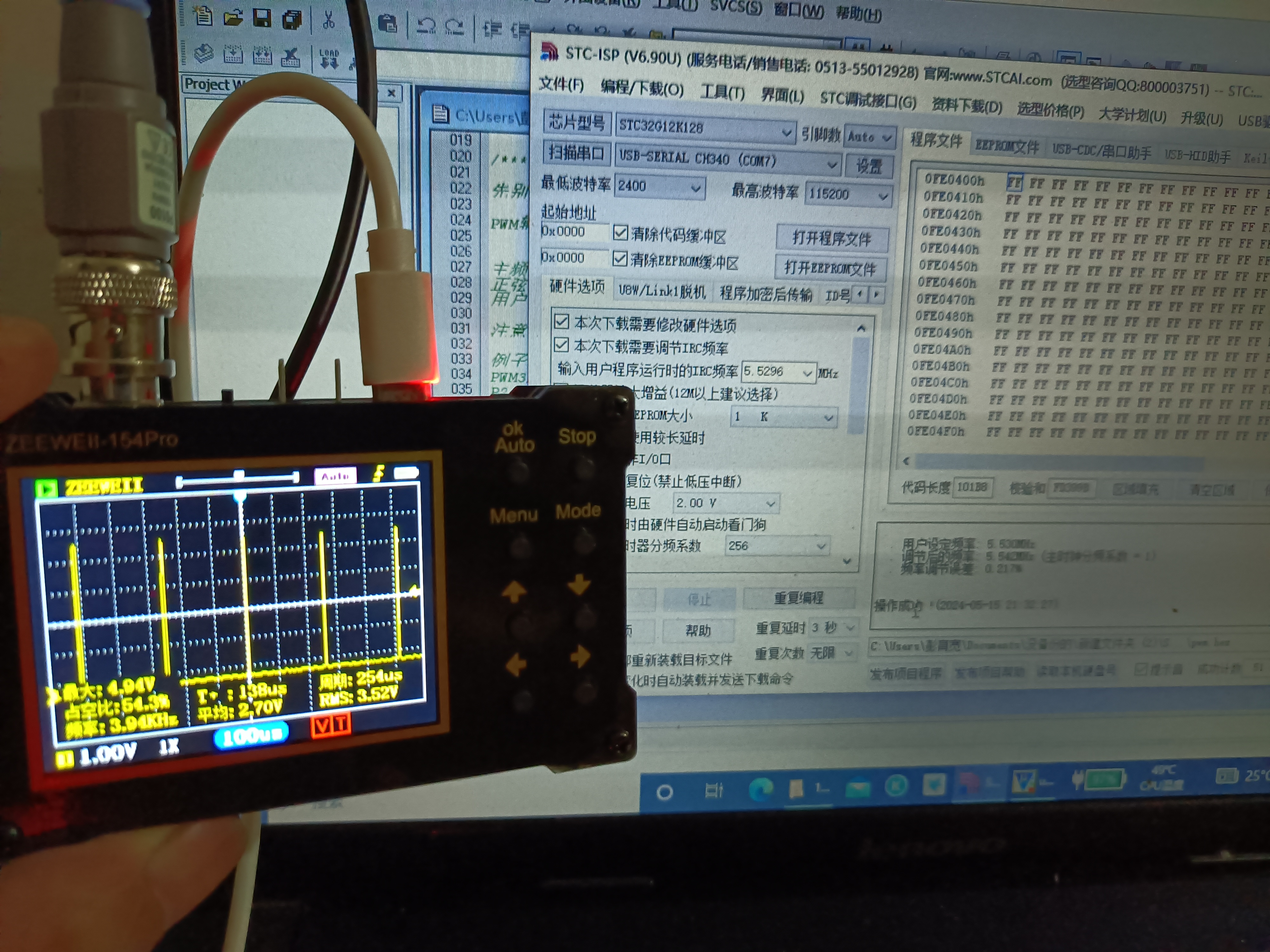Screen dimensions: 1270x952
Task: Toggle 清除代码缓冲区 checkbox
Action: [x=620, y=232]
